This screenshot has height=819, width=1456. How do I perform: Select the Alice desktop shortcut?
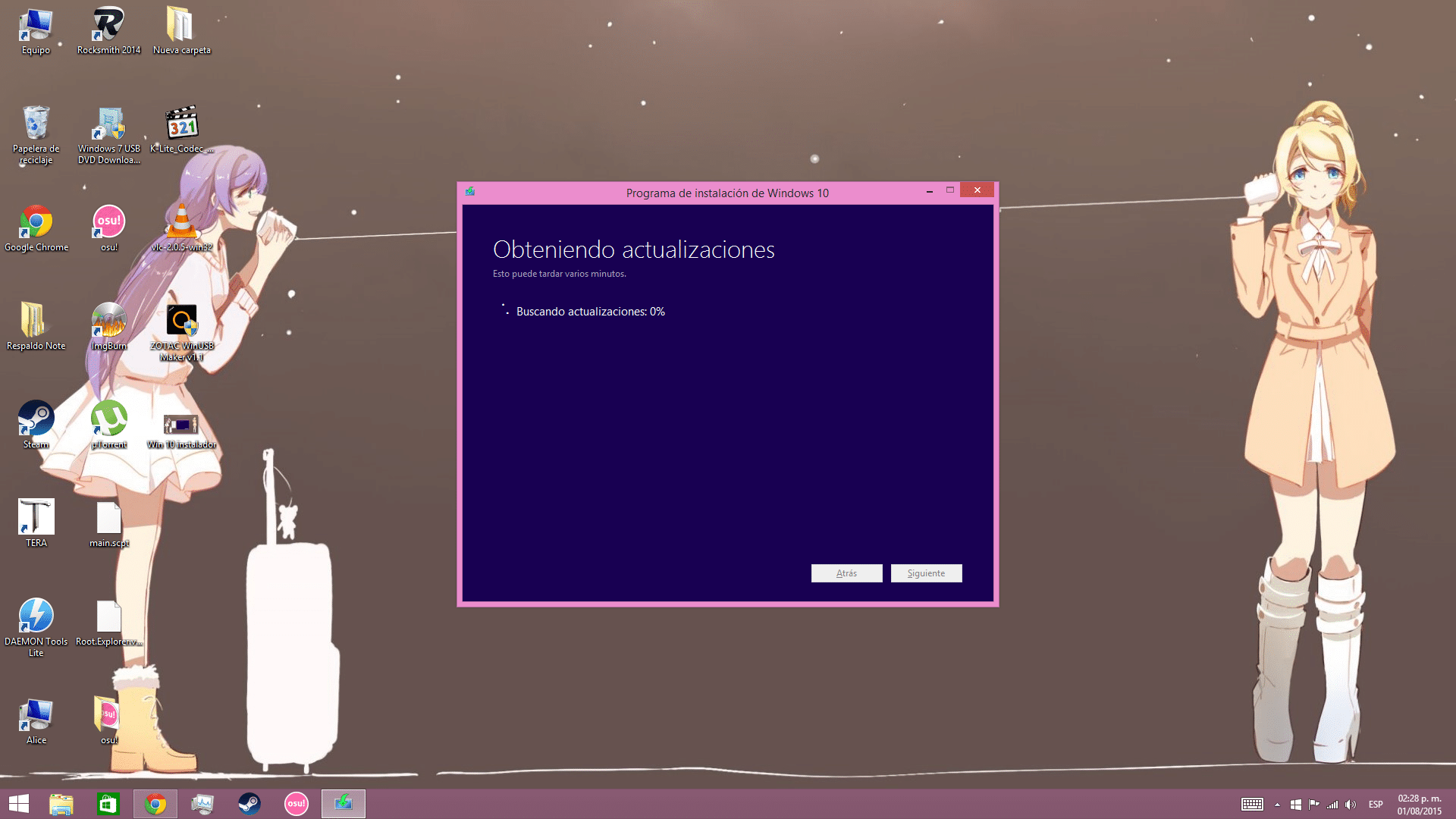[36, 720]
